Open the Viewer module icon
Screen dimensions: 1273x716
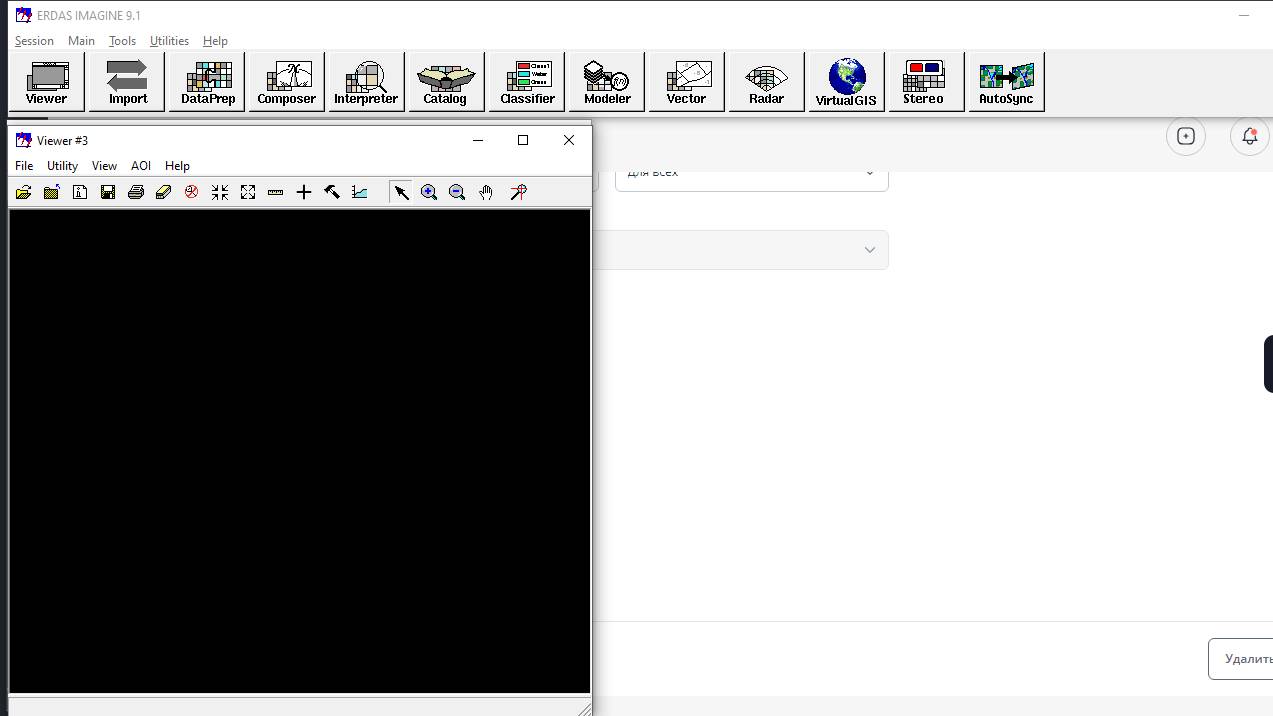click(x=46, y=81)
